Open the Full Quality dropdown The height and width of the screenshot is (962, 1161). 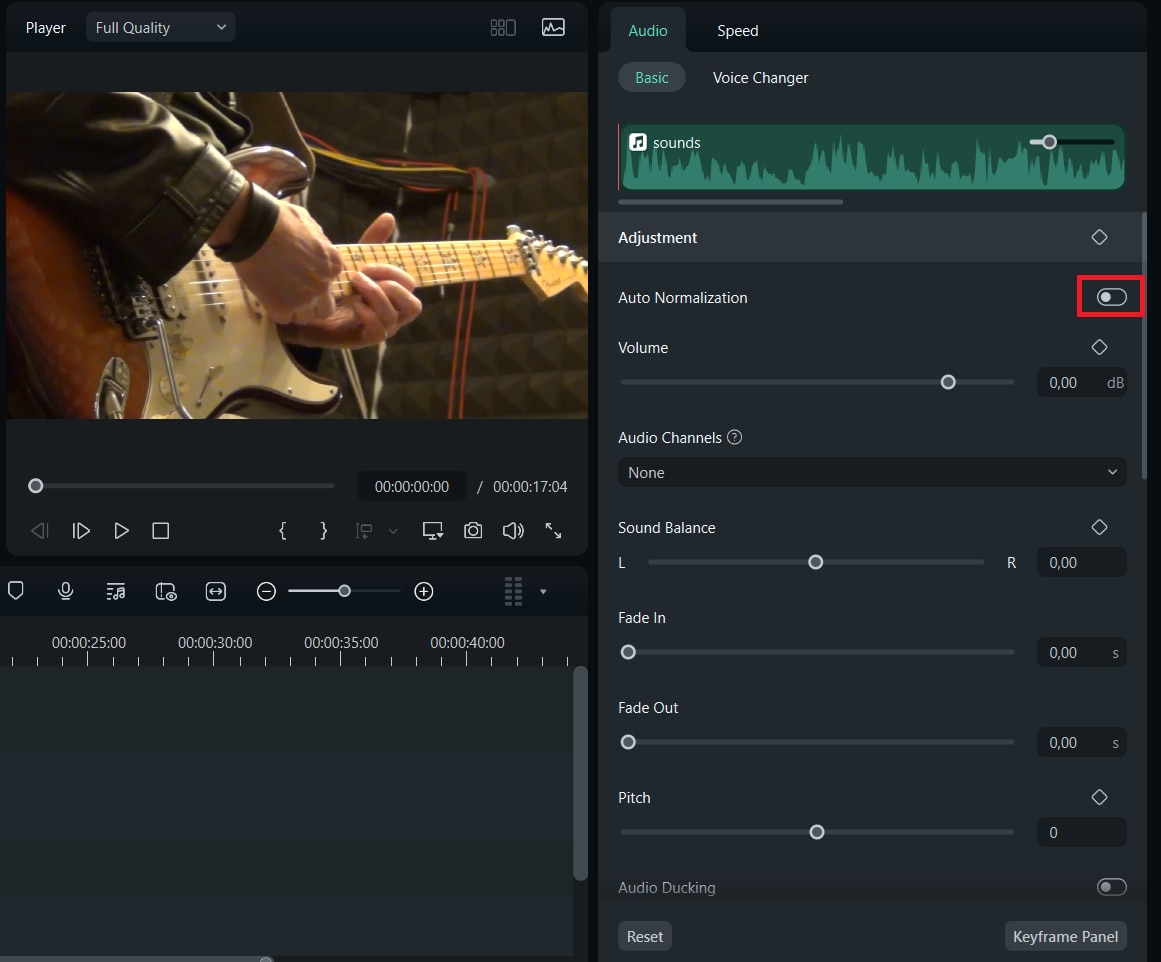coord(161,28)
